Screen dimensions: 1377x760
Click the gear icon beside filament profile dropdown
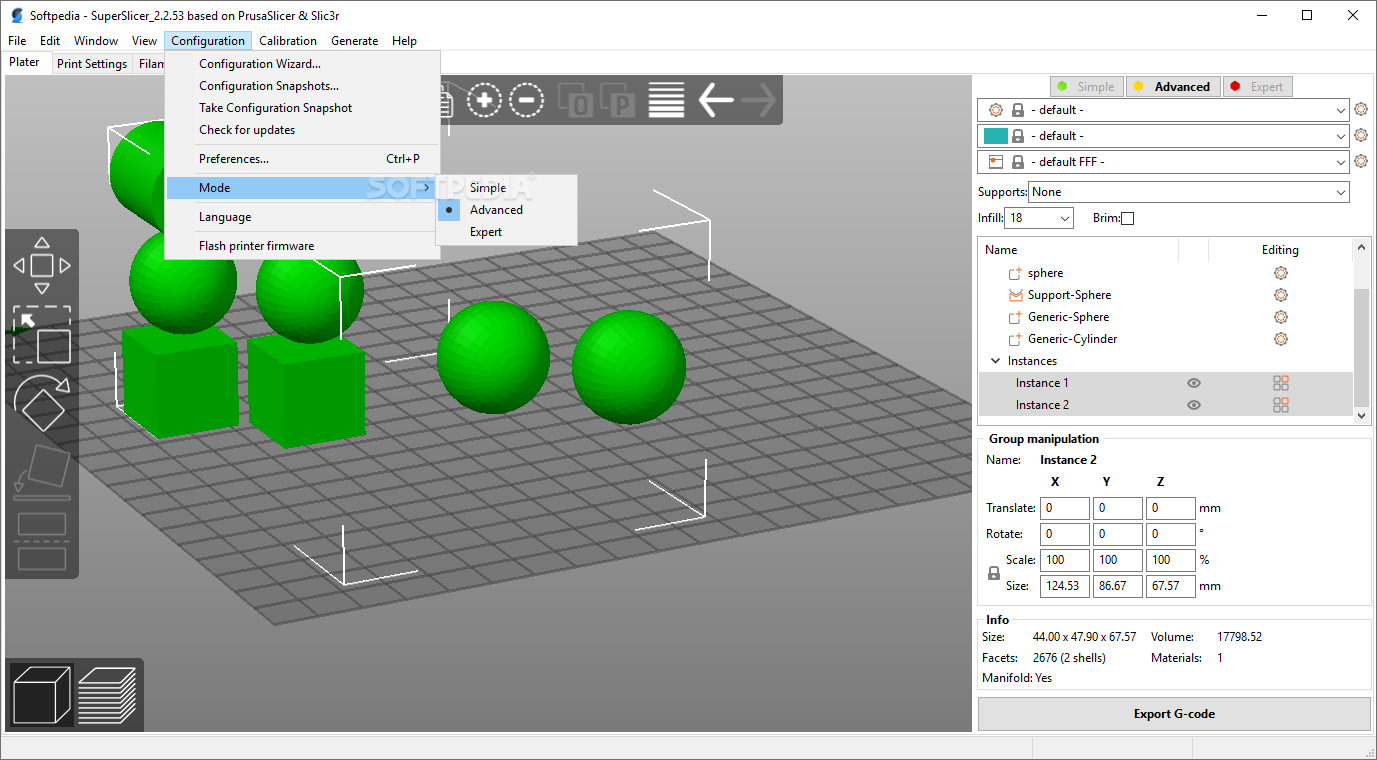1361,136
